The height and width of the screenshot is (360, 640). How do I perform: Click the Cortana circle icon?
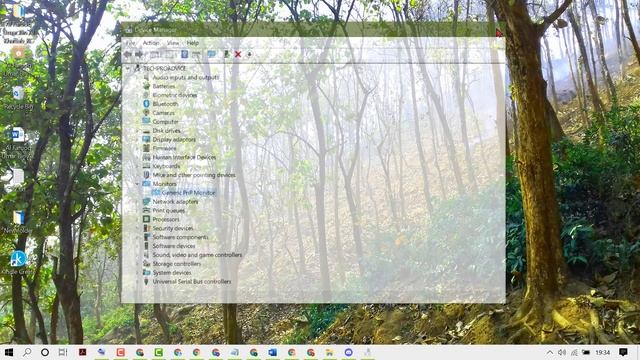(x=45, y=352)
